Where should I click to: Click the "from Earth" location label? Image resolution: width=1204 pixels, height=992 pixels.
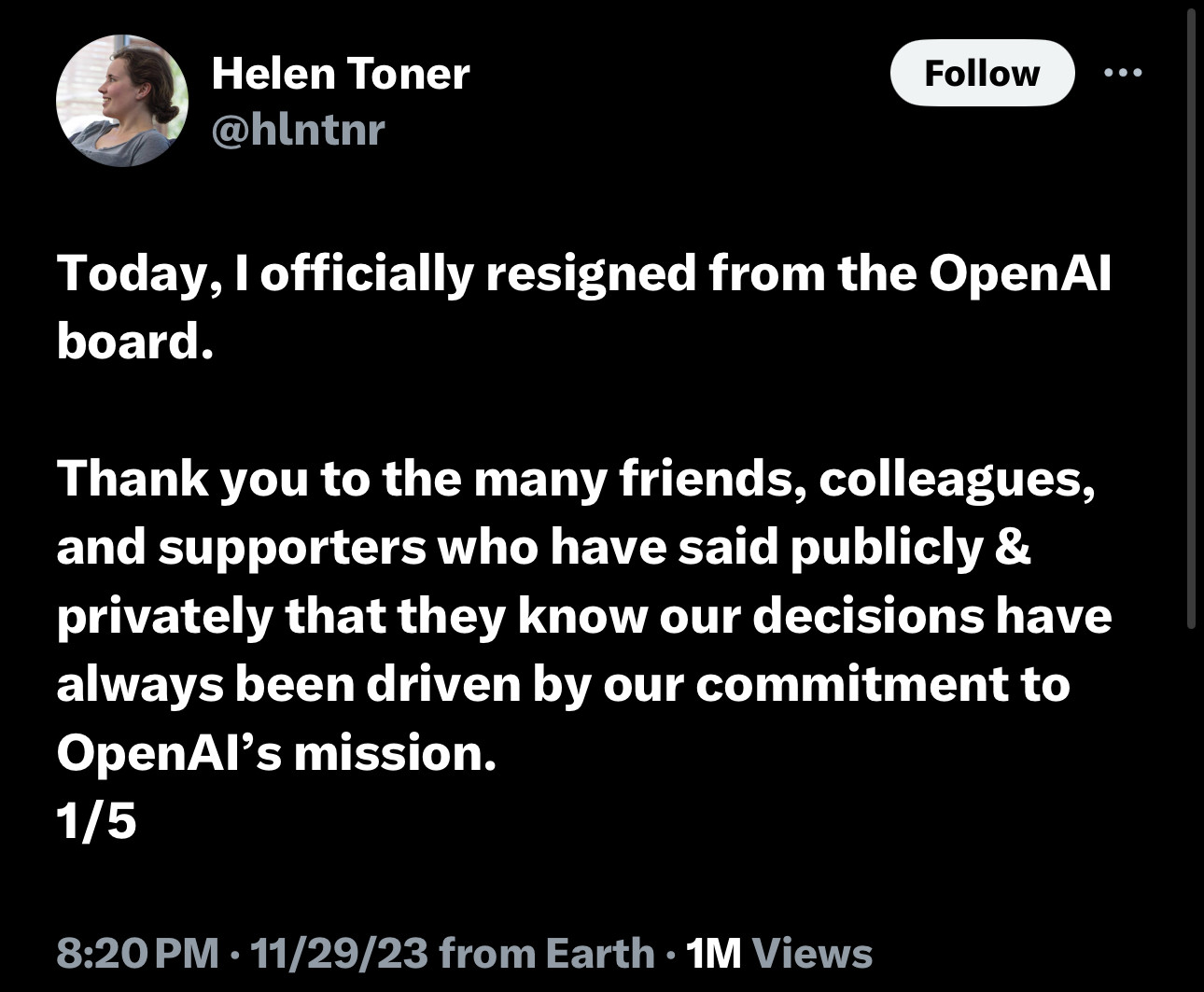point(547,953)
